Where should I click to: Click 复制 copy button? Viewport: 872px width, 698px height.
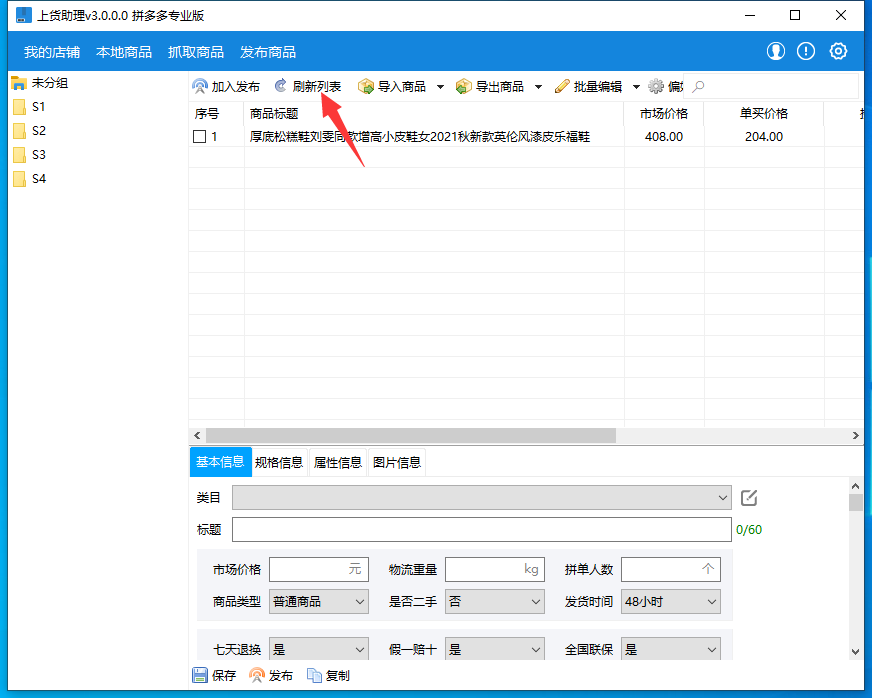point(328,676)
